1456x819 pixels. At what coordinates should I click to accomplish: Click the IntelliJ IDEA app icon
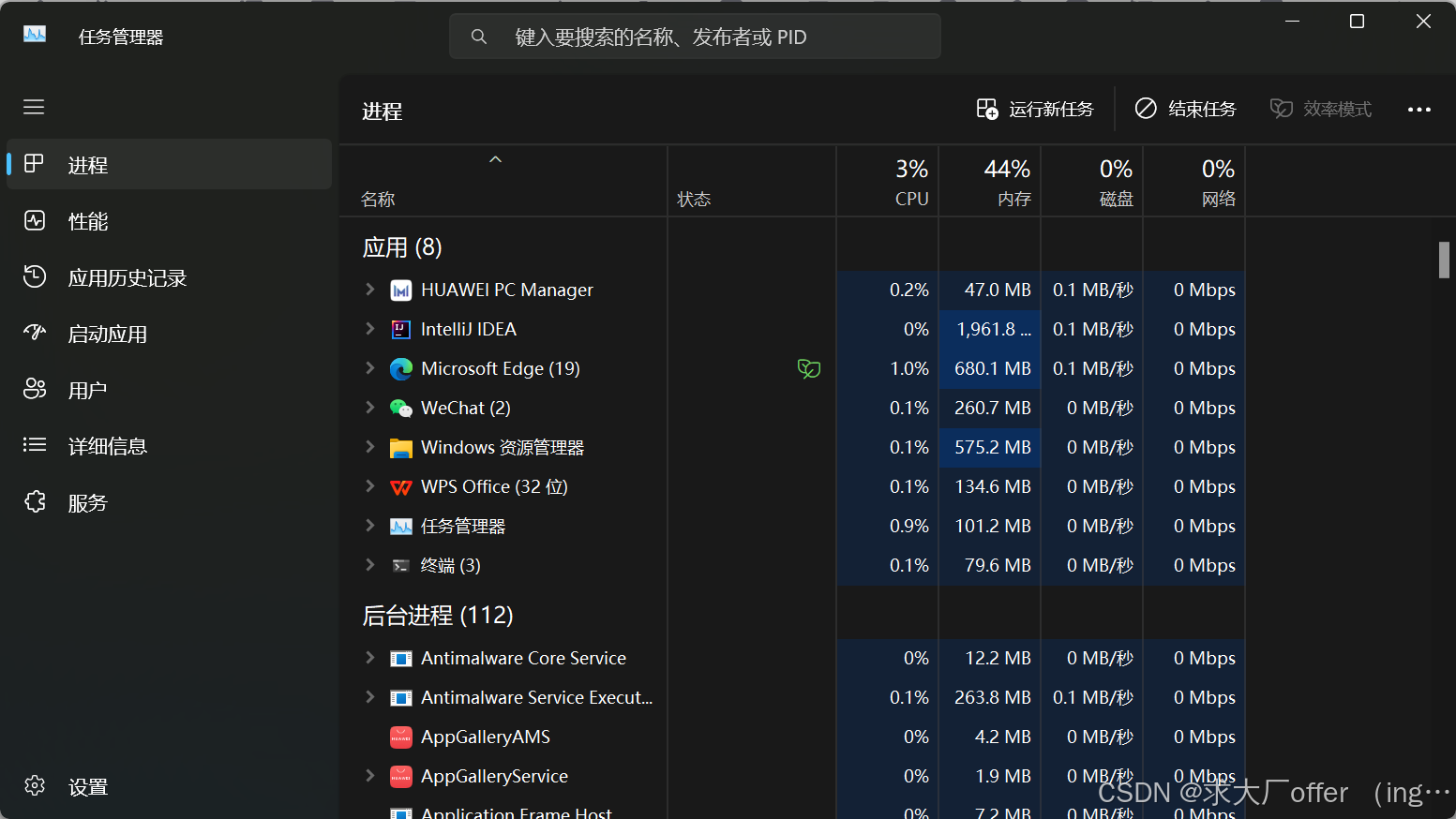coord(401,330)
